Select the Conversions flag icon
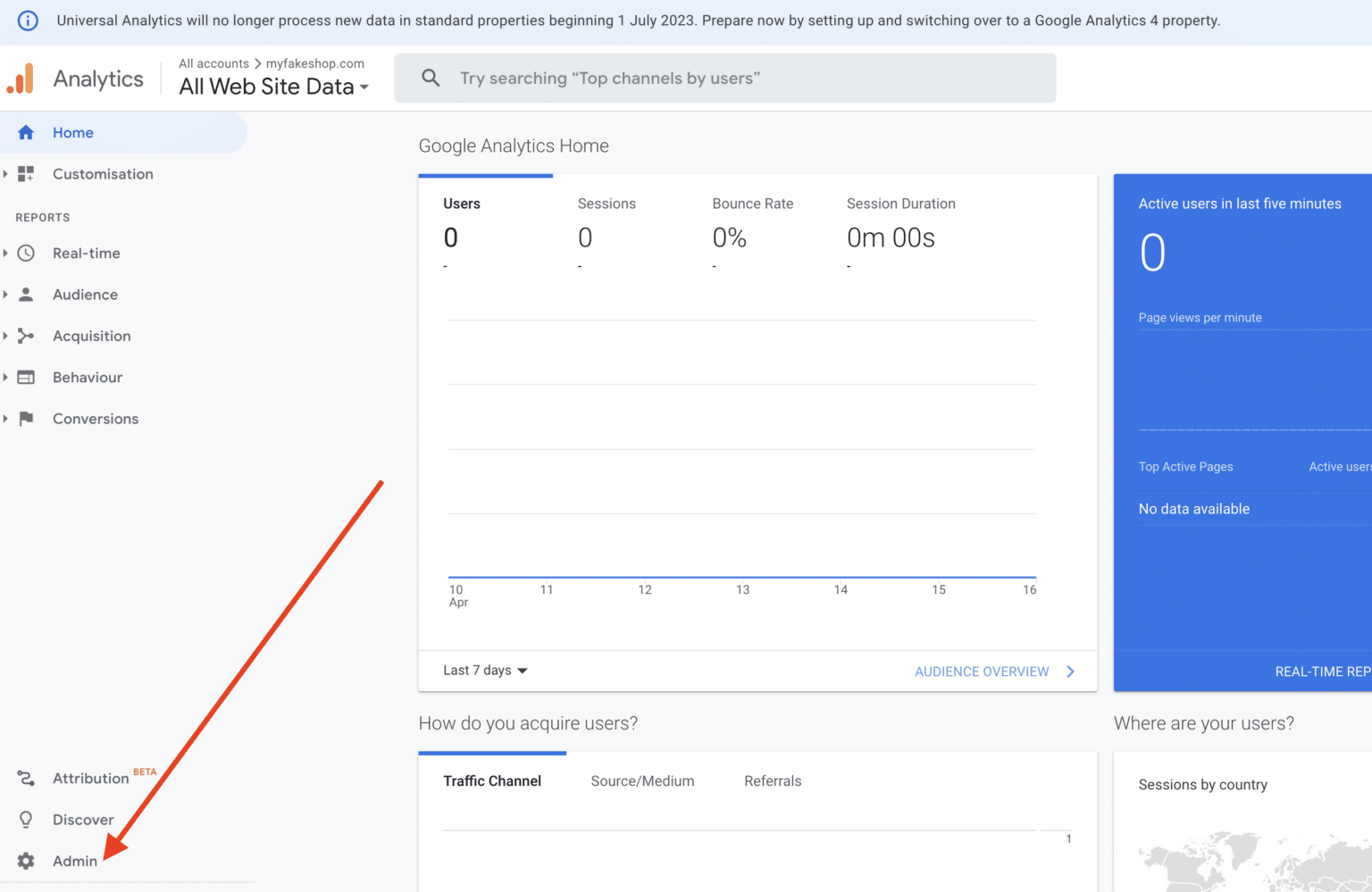1372x892 pixels. pyautogui.click(x=26, y=418)
